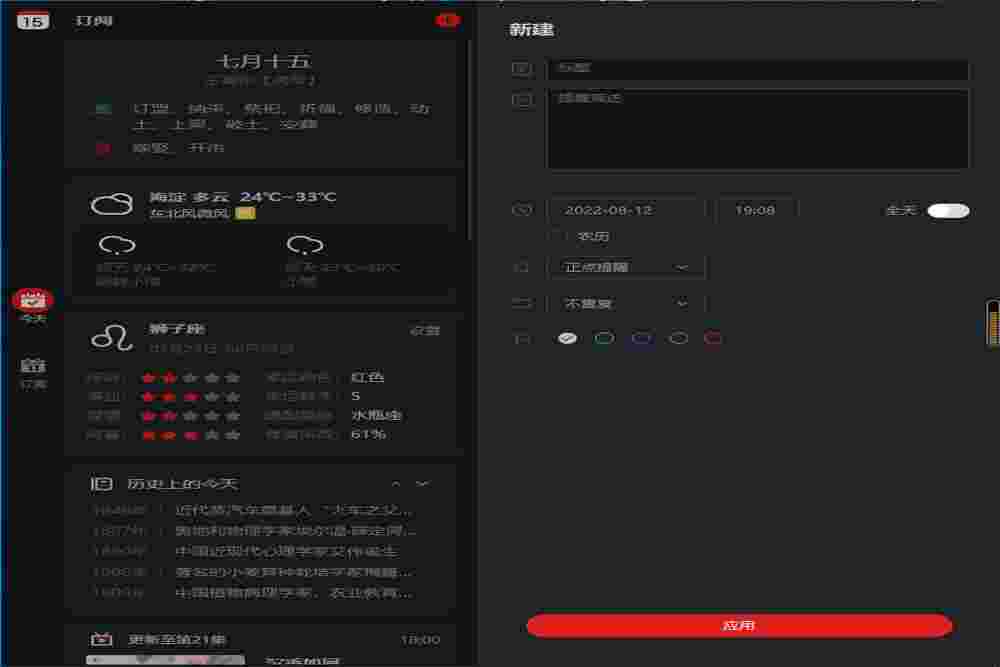Click the note icon beside the description box
The height and width of the screenshot is (667, 1000).
coord(522,99)
